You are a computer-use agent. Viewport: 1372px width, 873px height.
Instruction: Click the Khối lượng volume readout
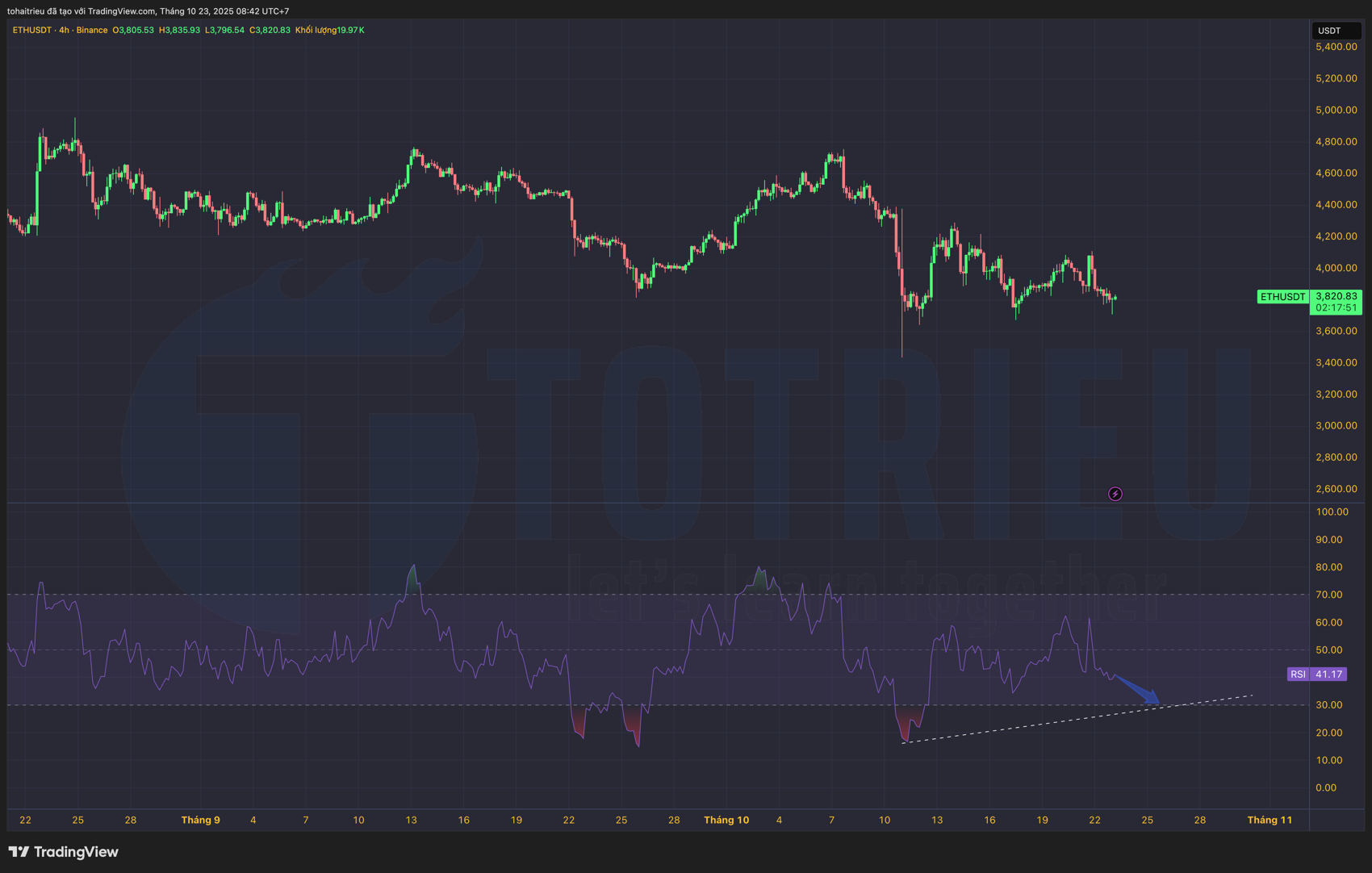tap(329, 30)
